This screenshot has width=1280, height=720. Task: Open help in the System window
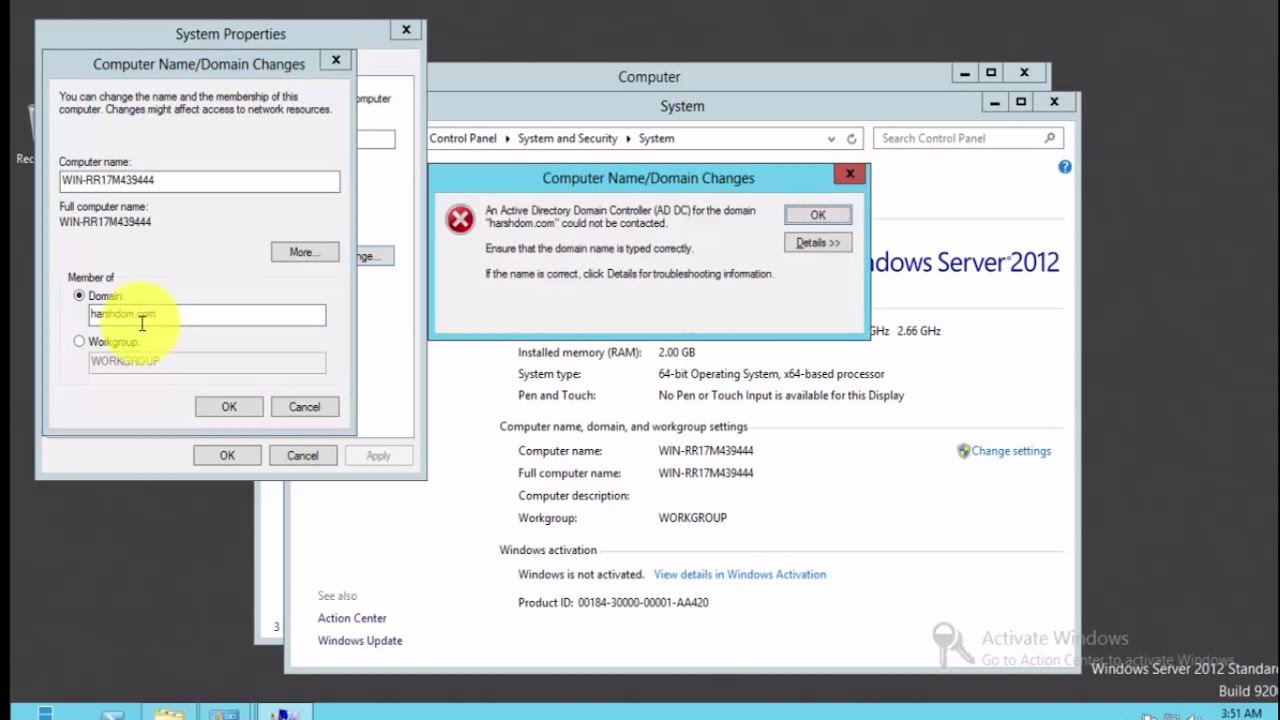point(1065,167)
